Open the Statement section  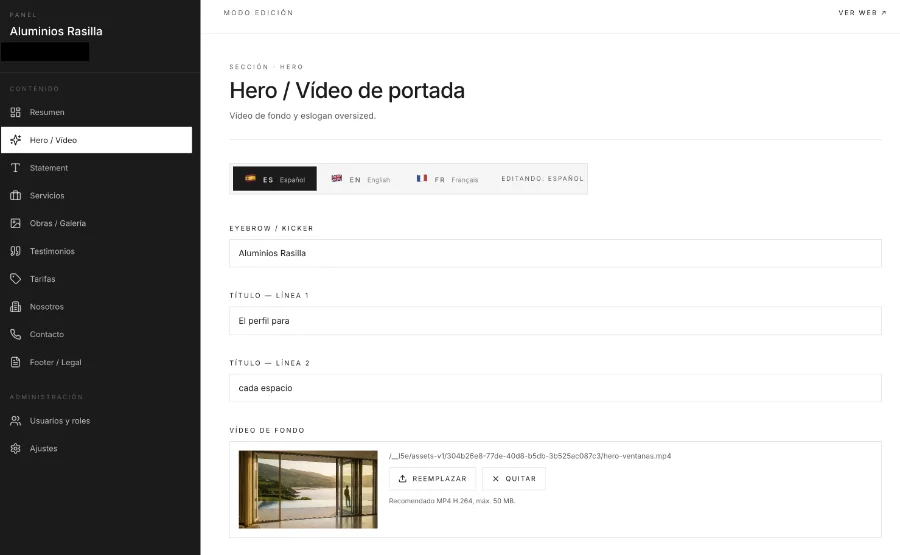(x=96, y=168)
